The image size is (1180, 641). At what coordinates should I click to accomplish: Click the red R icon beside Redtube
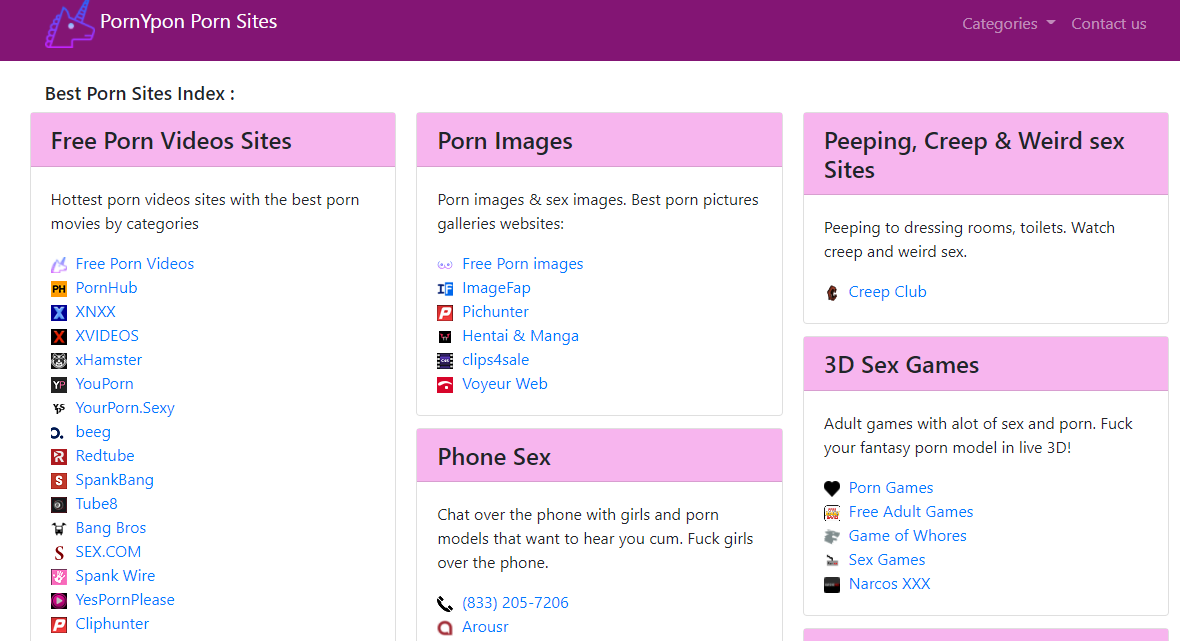coord(59,457)
